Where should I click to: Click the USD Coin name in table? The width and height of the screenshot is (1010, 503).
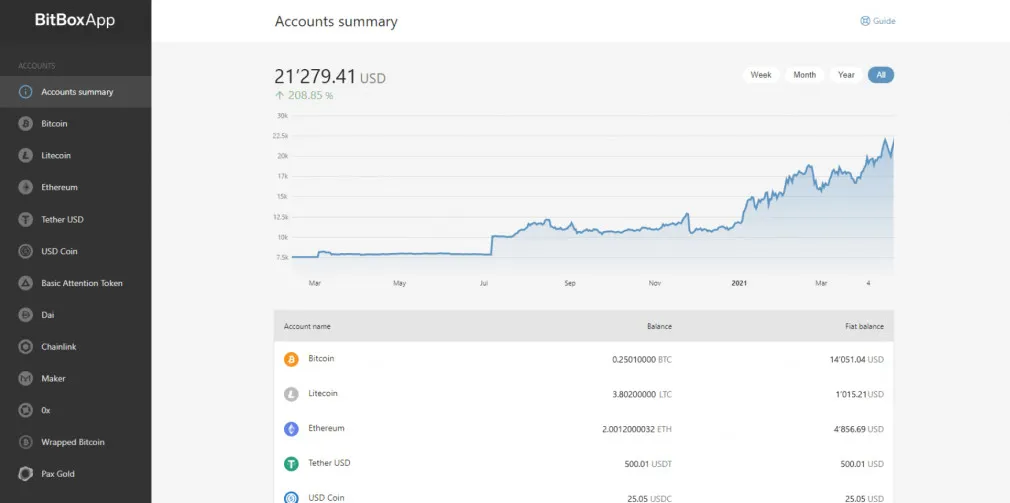pyautogui.click(x=326, y=498)
